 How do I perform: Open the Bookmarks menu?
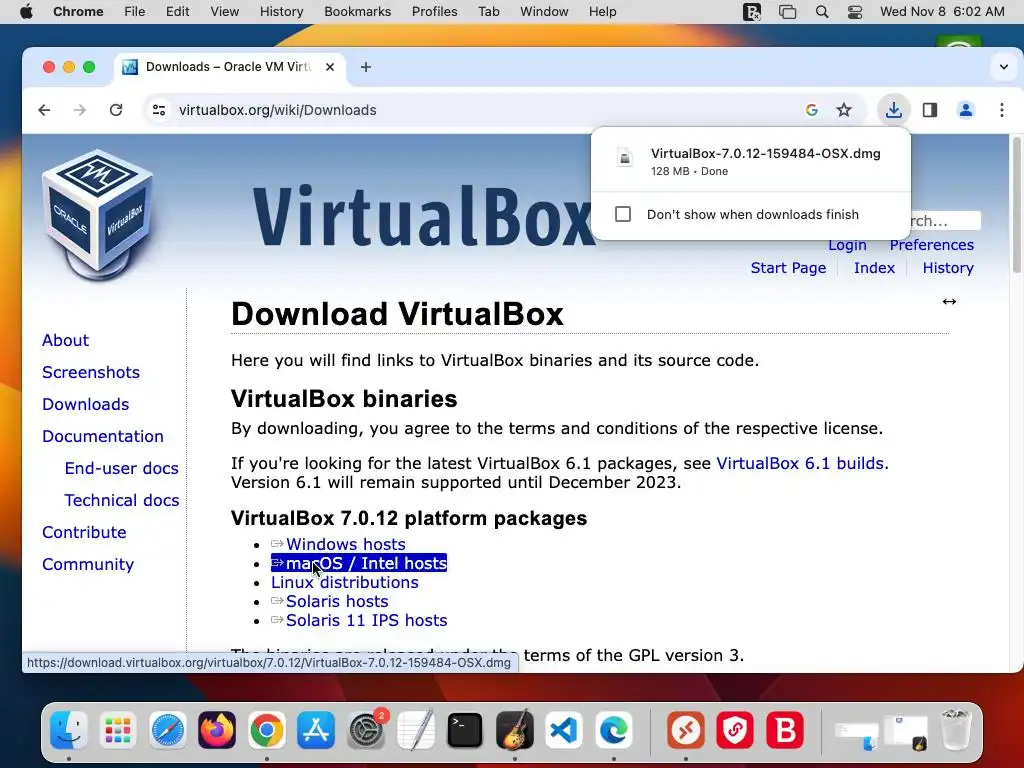point(357,12)
